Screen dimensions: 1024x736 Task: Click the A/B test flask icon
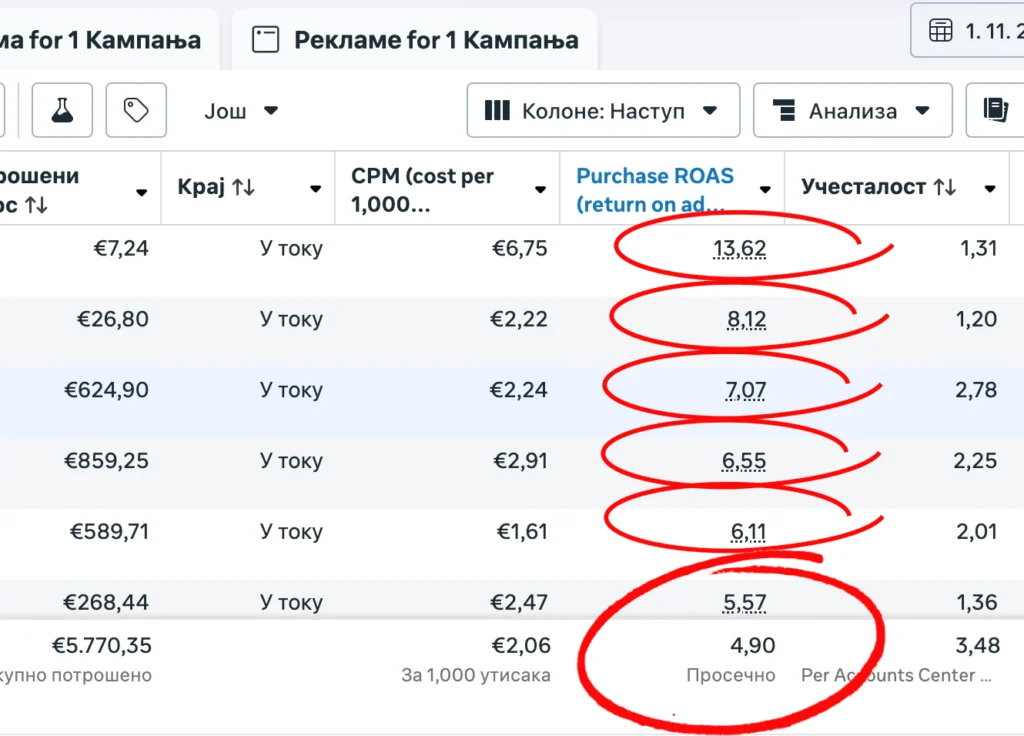pos(62,110)
